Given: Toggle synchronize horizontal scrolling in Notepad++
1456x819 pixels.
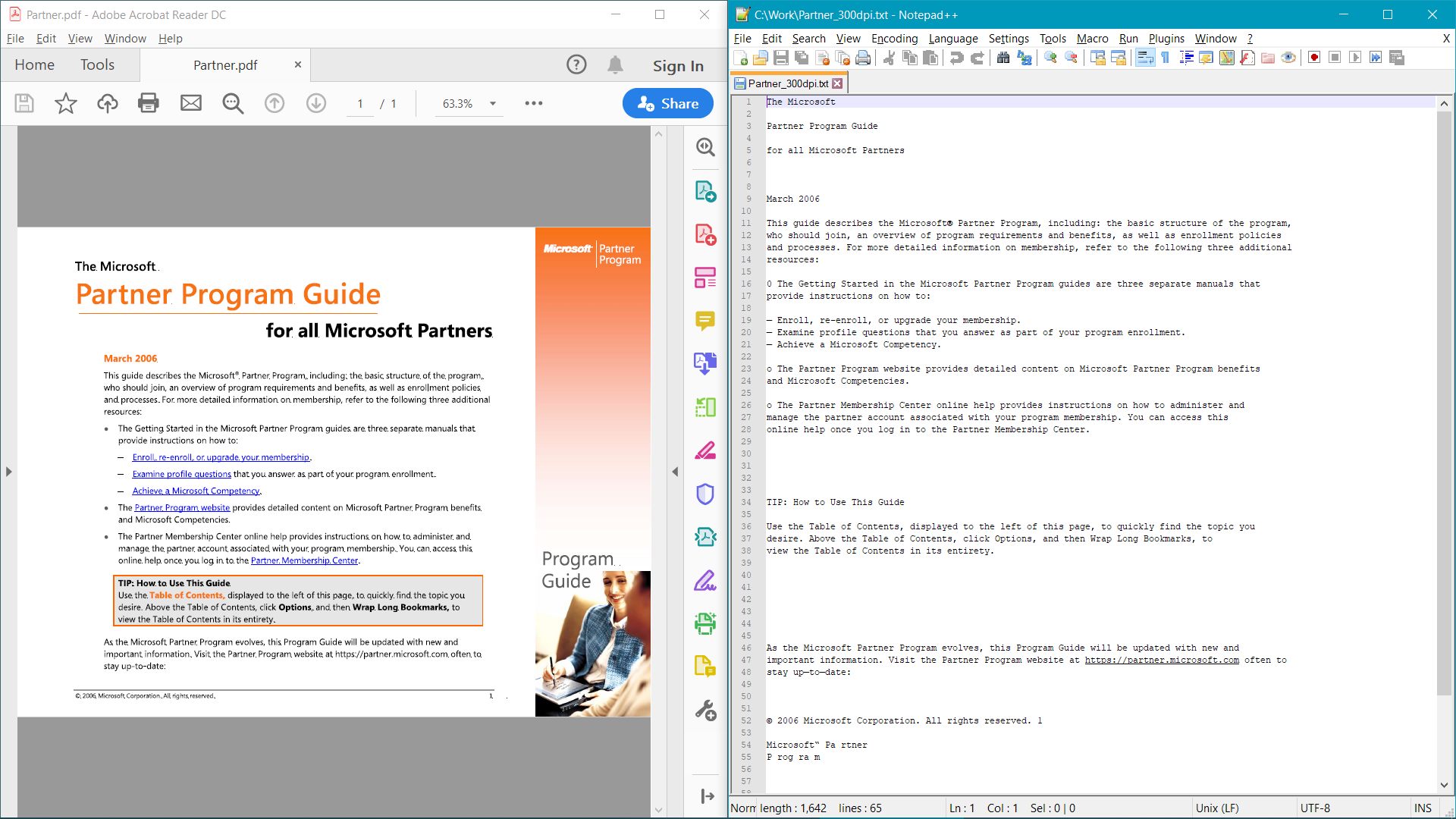Looking at the screenshot, I should tap(1119, 58).
